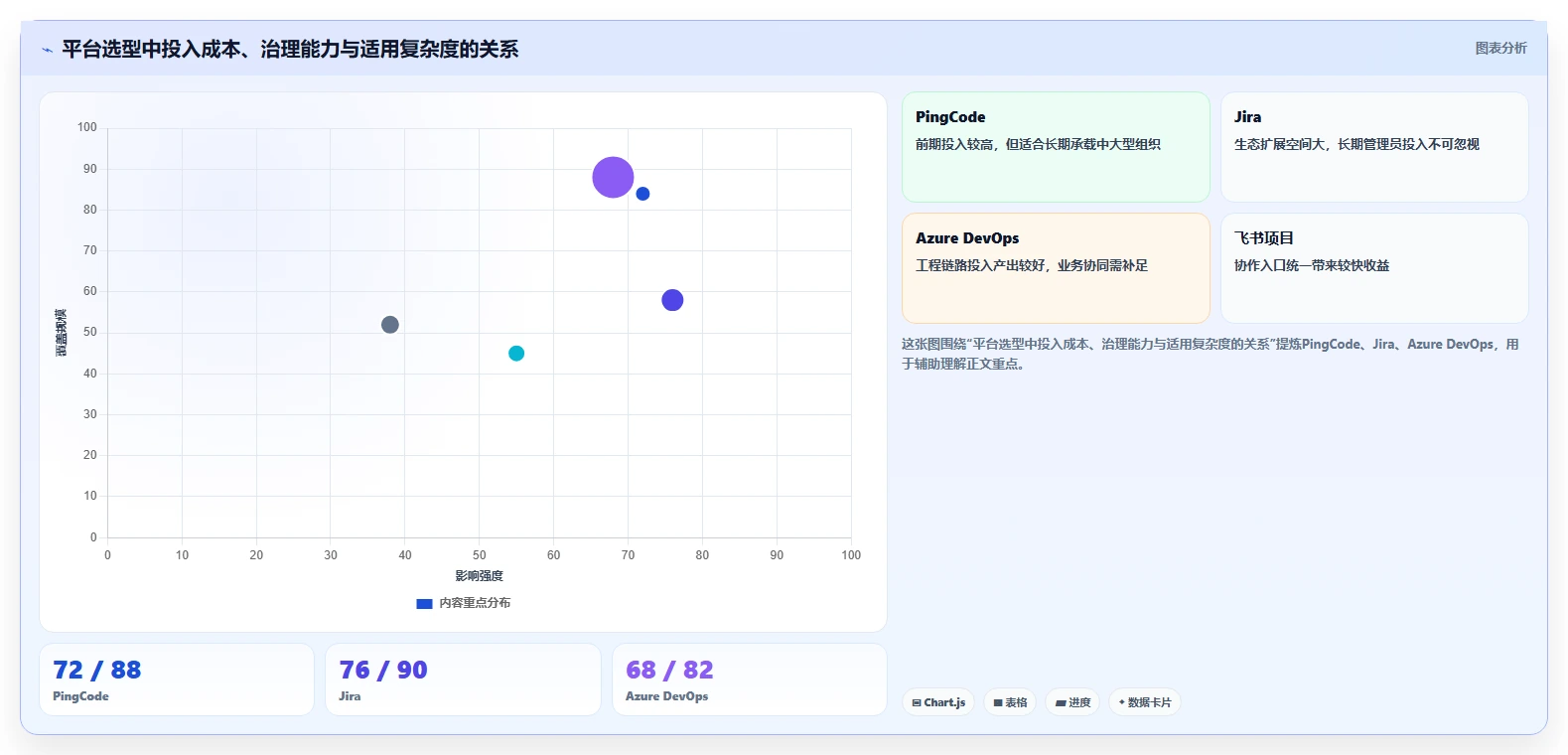Click the 覆盖规模 y-axis title
The width and height of the screenshot is (1568, 755).
(x=62, y=333)
